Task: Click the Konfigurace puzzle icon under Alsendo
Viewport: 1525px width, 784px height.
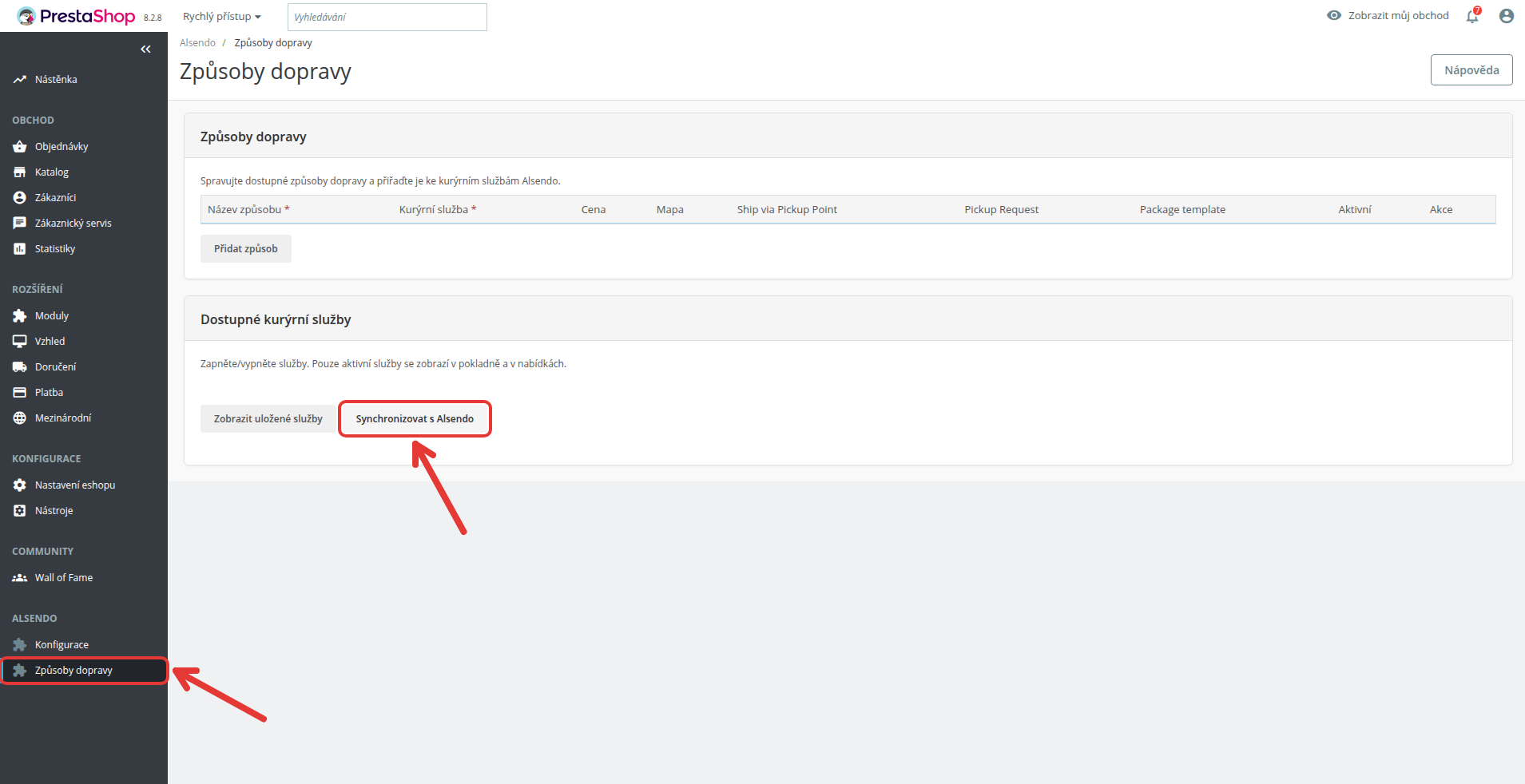Action: tap(20, 645)
